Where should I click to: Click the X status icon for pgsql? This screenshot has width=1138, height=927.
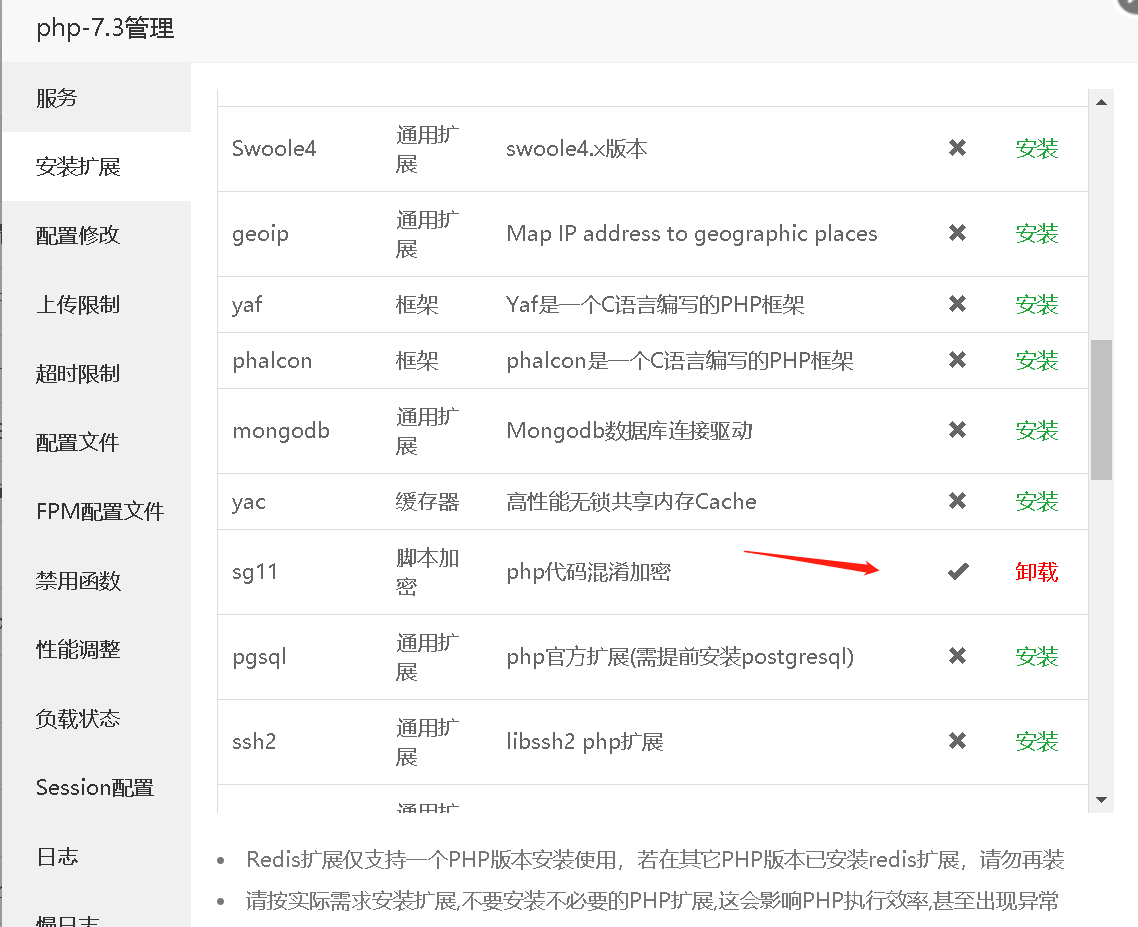(957, 656)
